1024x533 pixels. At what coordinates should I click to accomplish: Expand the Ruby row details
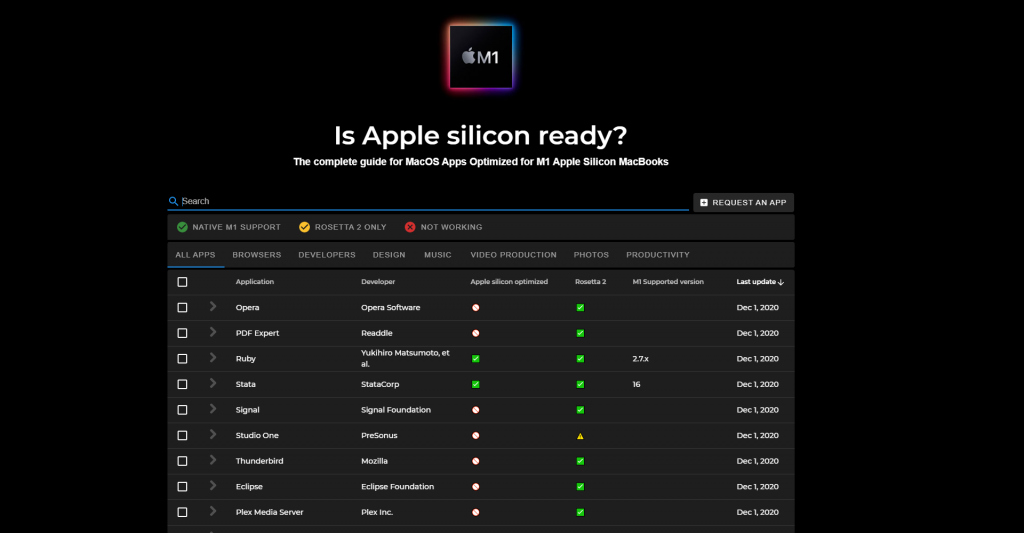click(x=213, y=357)
